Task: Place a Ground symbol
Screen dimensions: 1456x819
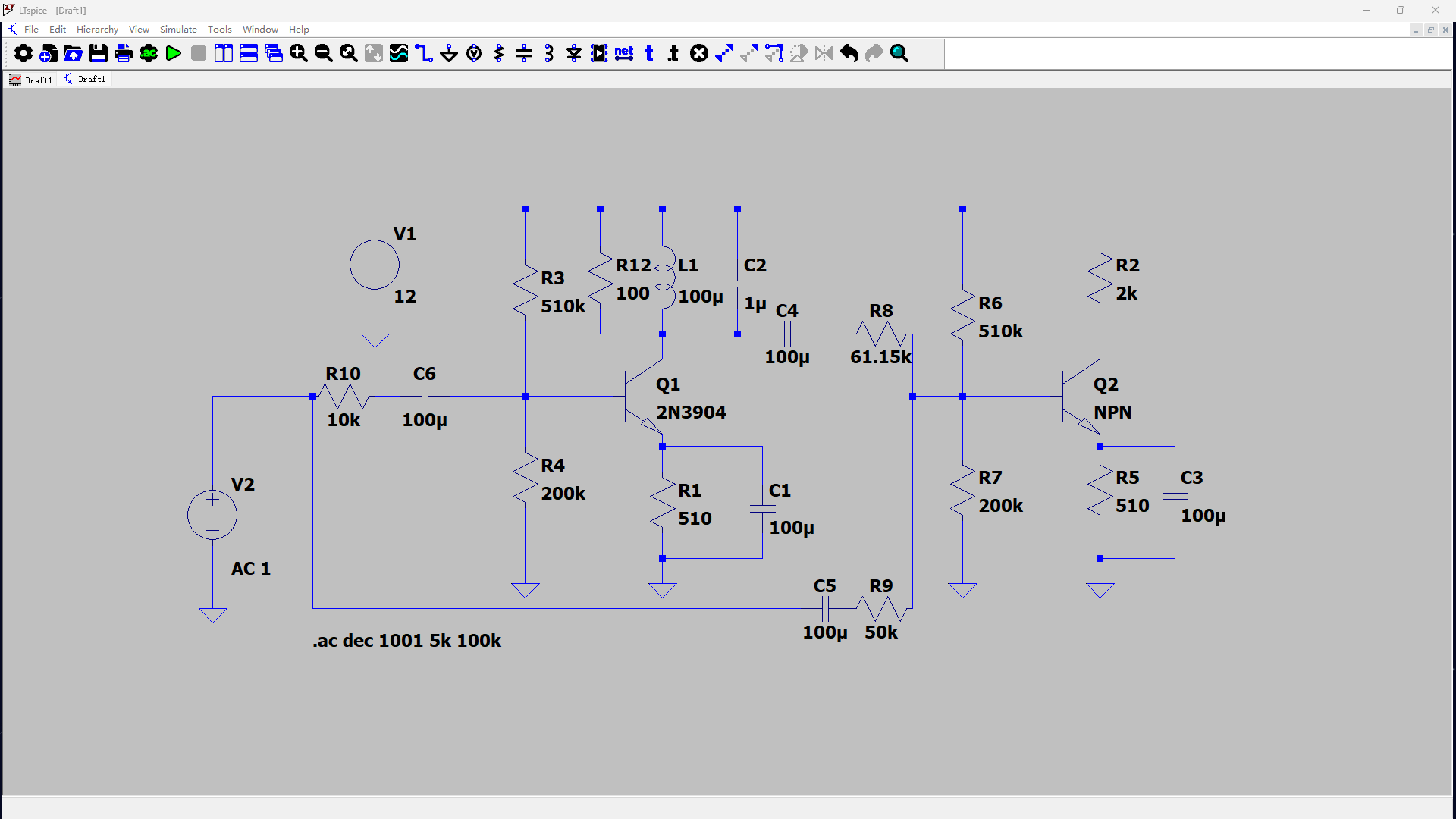Action: 449,53
